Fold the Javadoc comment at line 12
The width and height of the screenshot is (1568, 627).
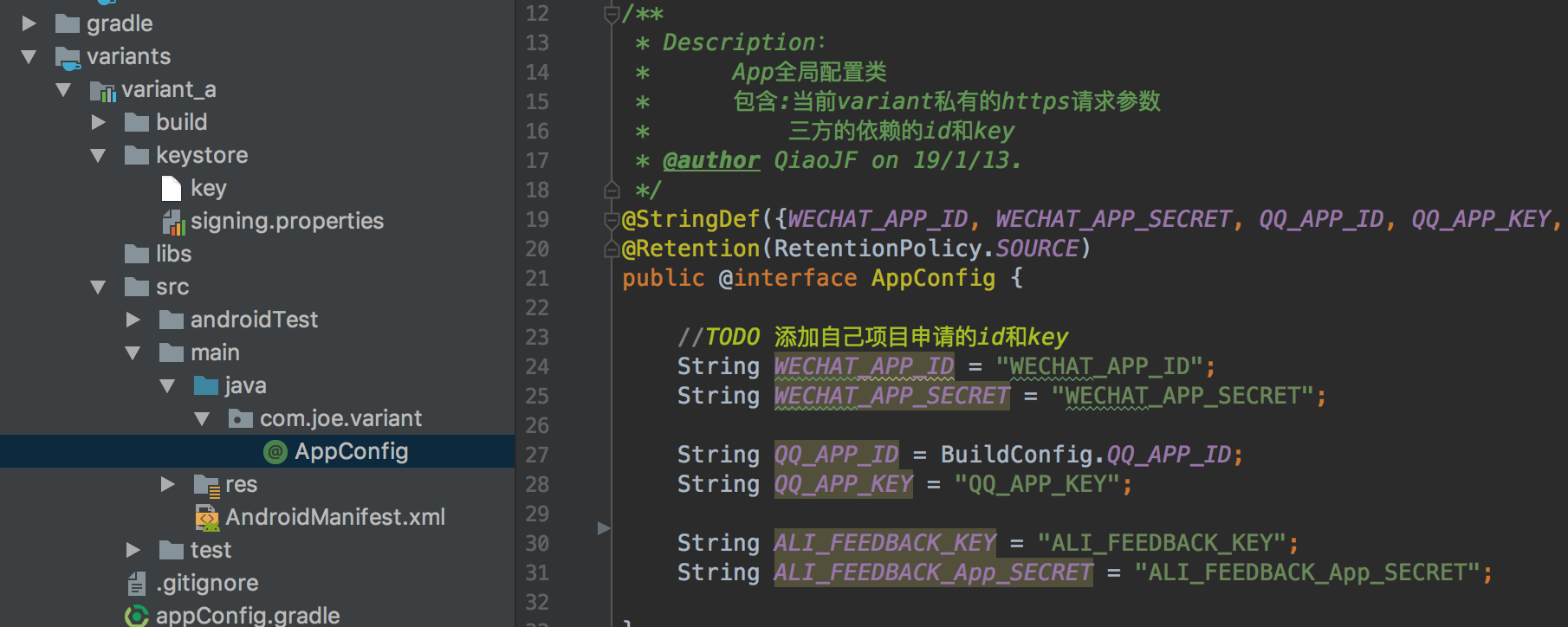coord(612,14)
